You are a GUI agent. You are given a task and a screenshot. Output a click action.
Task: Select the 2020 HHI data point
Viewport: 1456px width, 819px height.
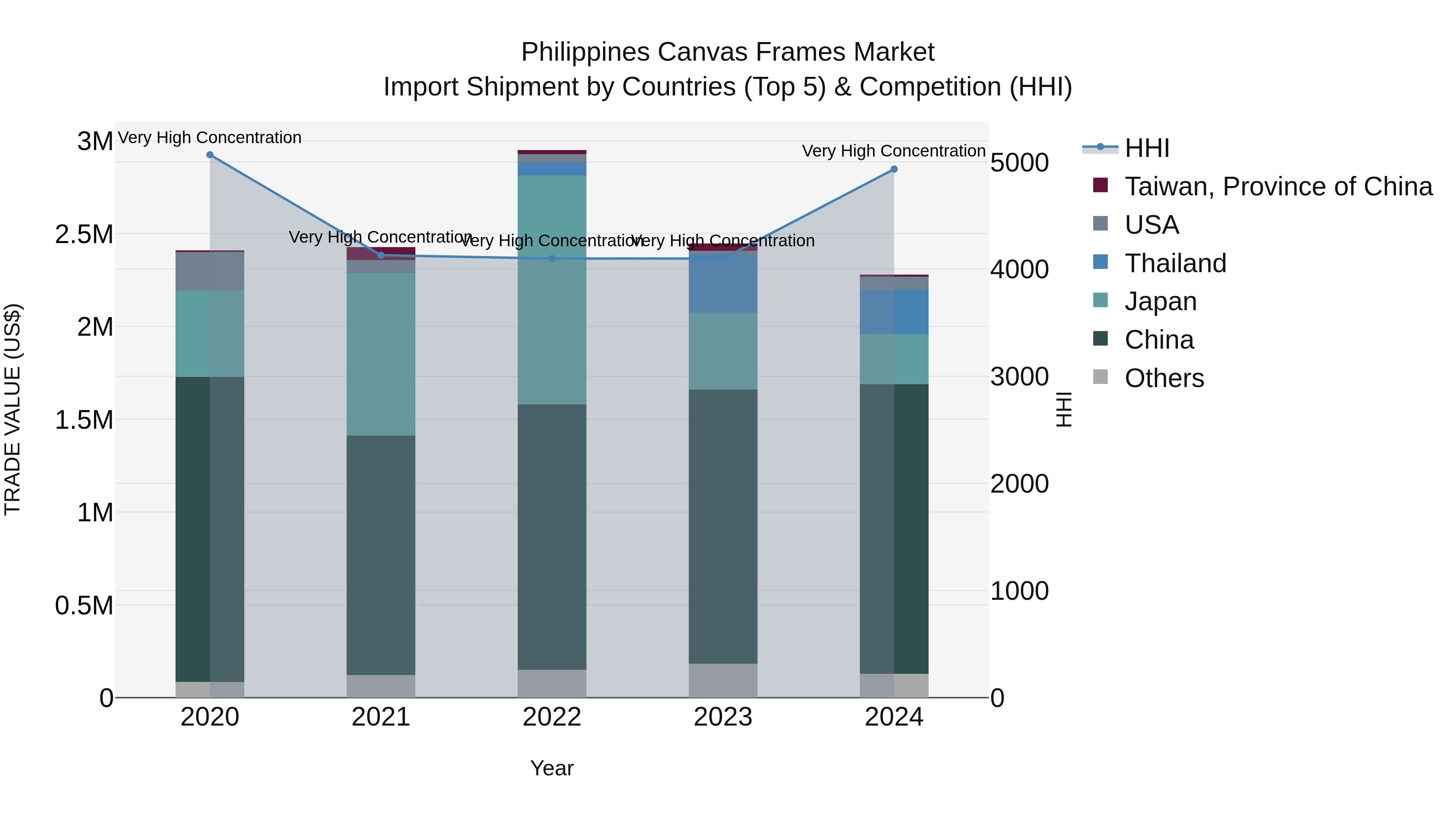(x=210, y=155)
